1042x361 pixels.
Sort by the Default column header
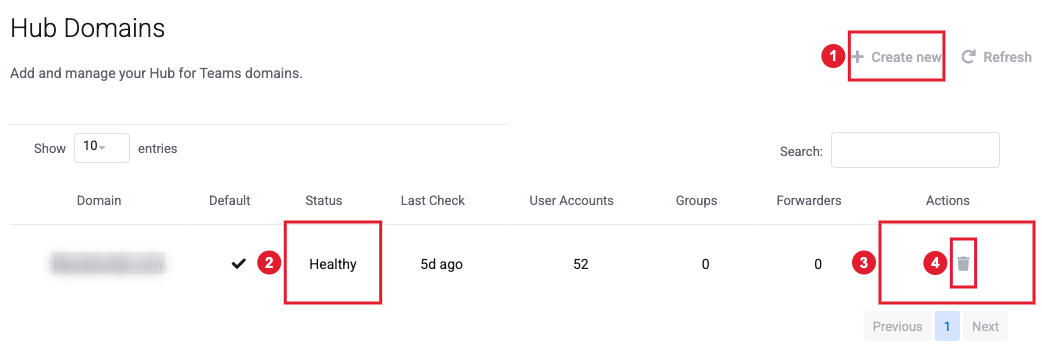tap(229, 200)
